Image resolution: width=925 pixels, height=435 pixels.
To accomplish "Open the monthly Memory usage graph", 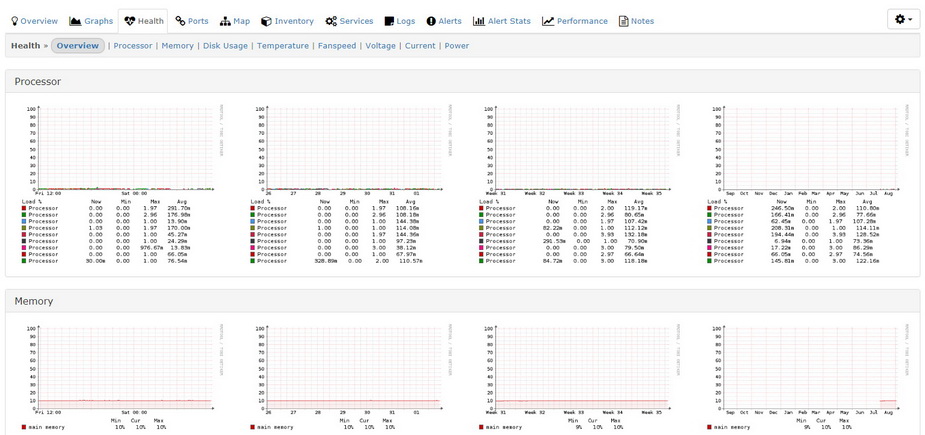I will (x=580, y=378).
